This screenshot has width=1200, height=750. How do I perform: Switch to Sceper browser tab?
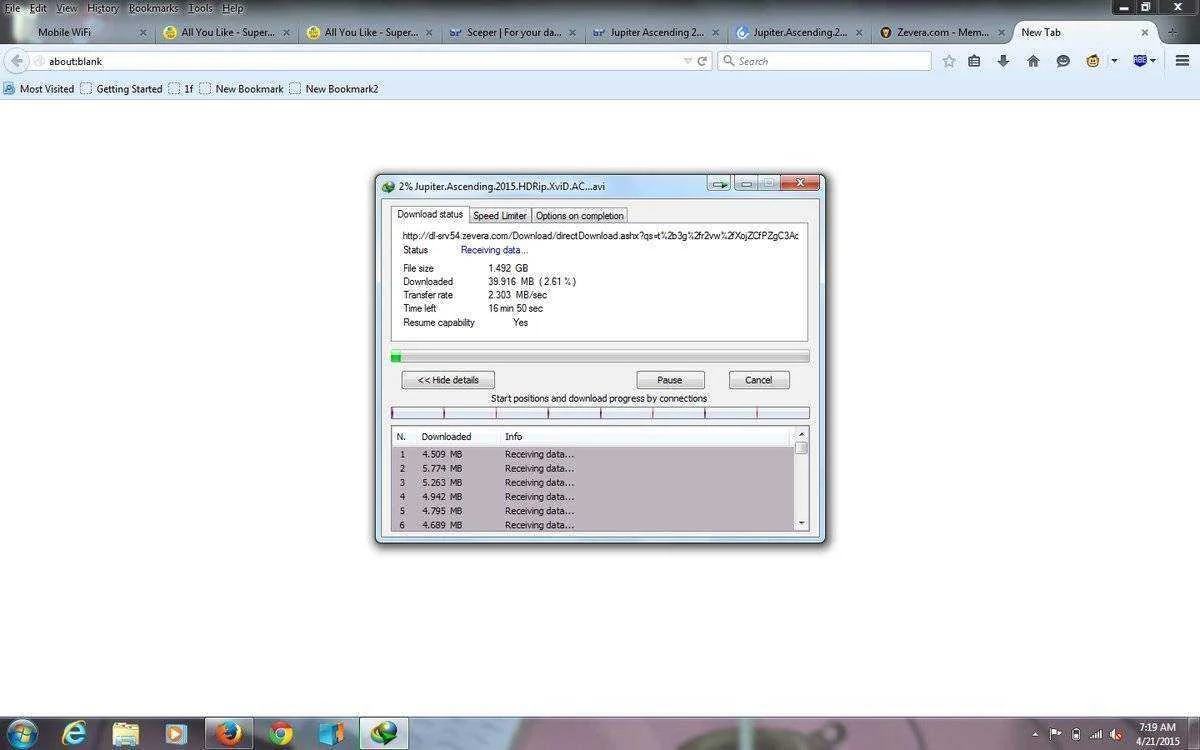tap(510, 32)
